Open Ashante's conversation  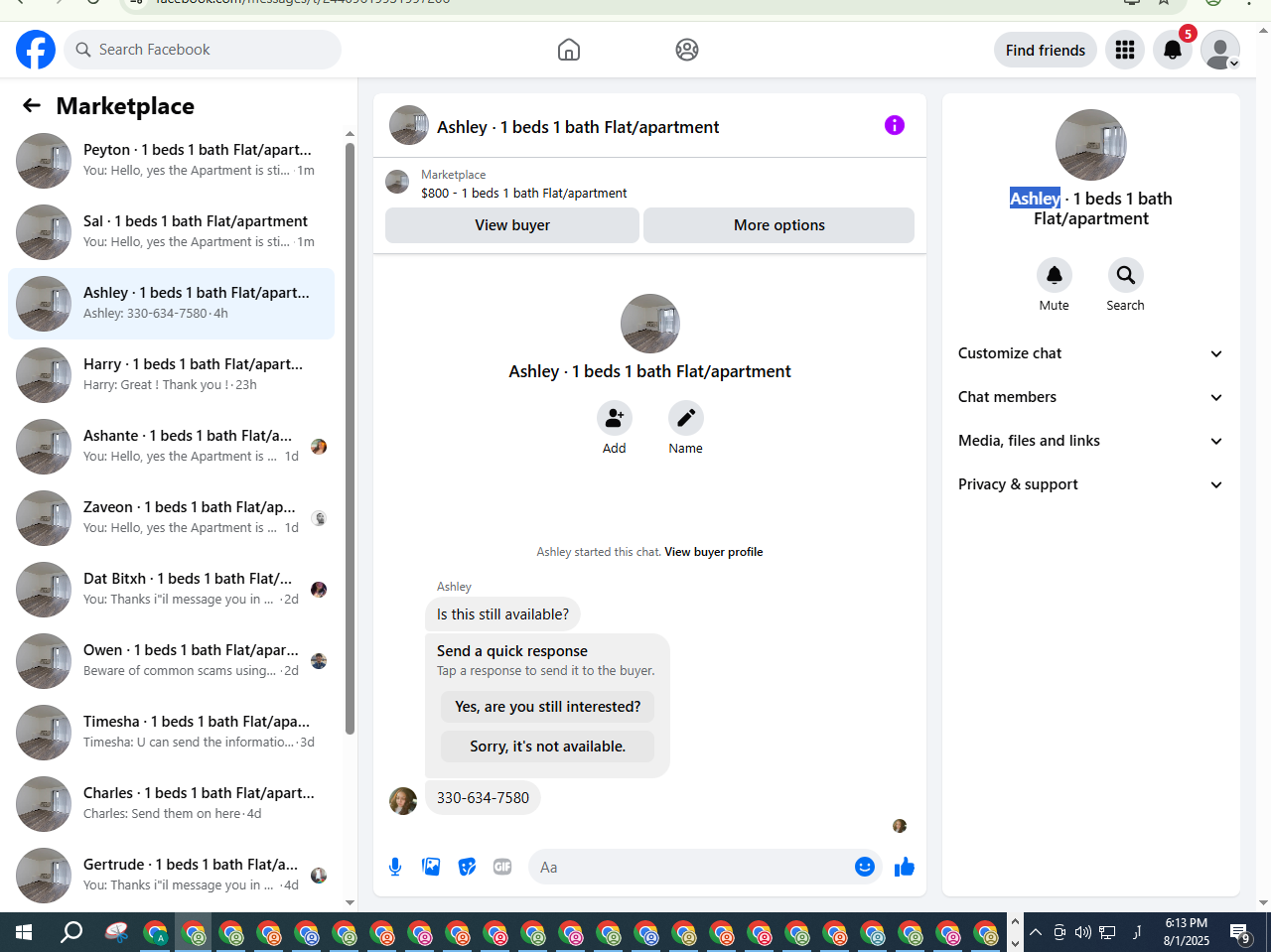click(x=171, y=447)
